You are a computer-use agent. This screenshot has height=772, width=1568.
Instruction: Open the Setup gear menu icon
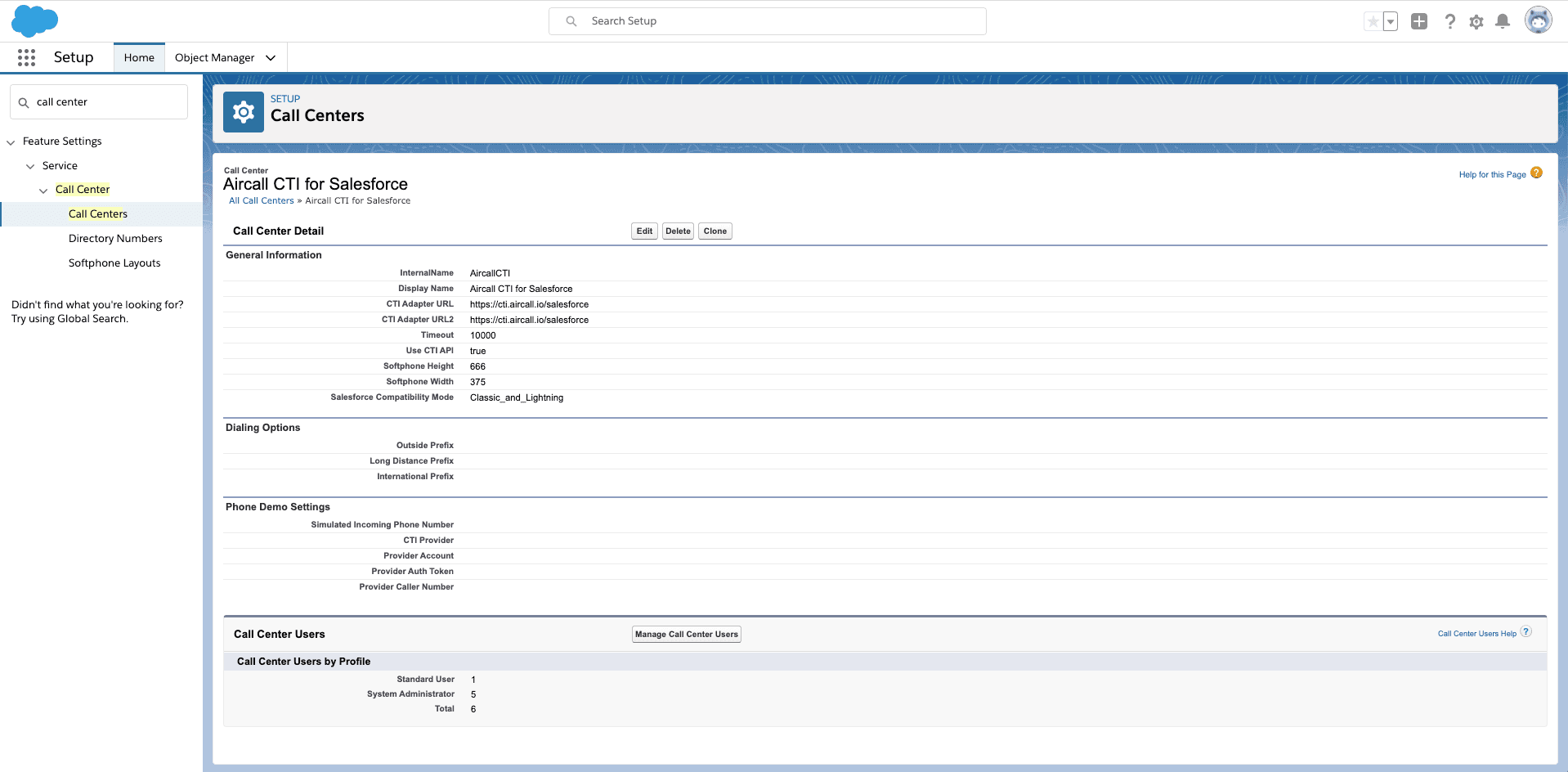click(x=1476, y=22)
